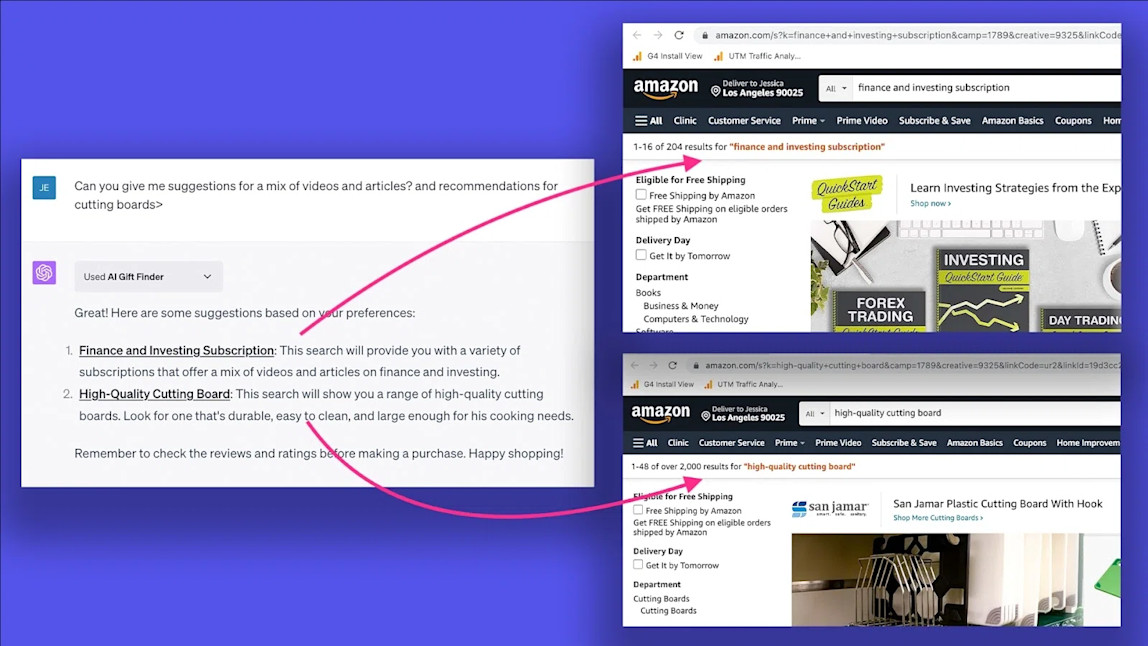Select Books department in top window
Viewport: 1148px width, 646px height.
pyautogui.click(x=648, y=292)
